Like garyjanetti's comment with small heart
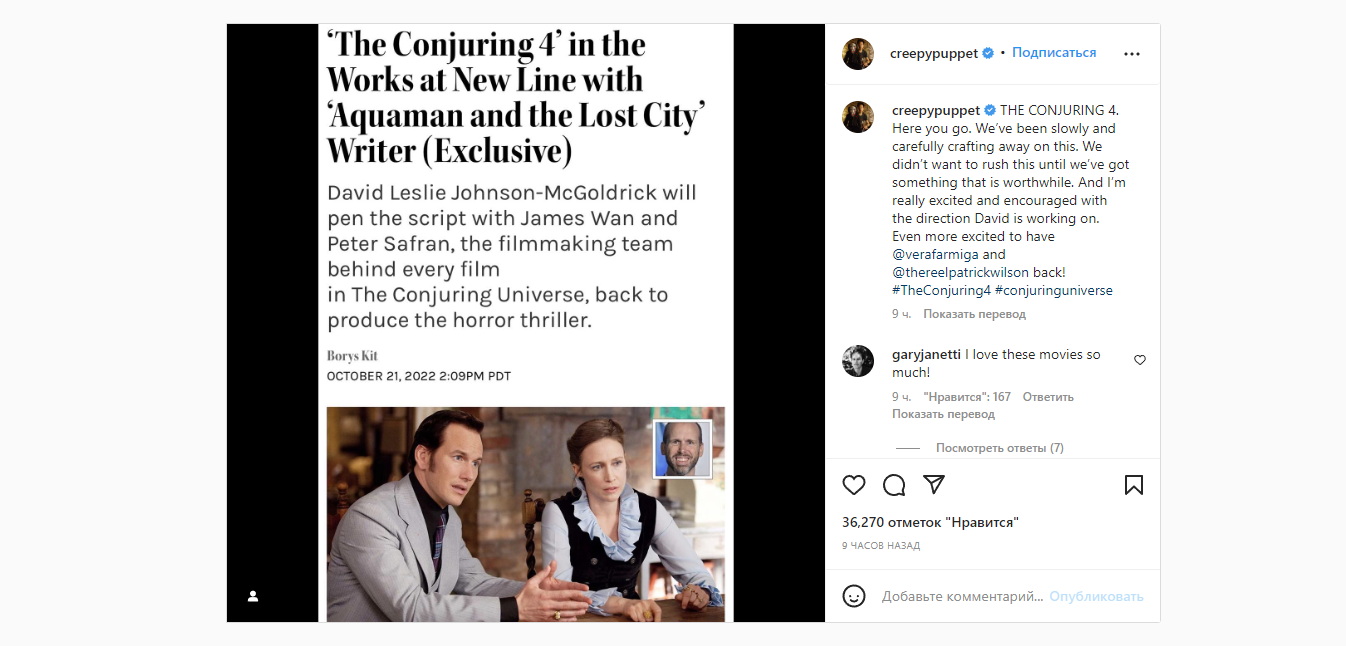 [x=1139, y=360]
